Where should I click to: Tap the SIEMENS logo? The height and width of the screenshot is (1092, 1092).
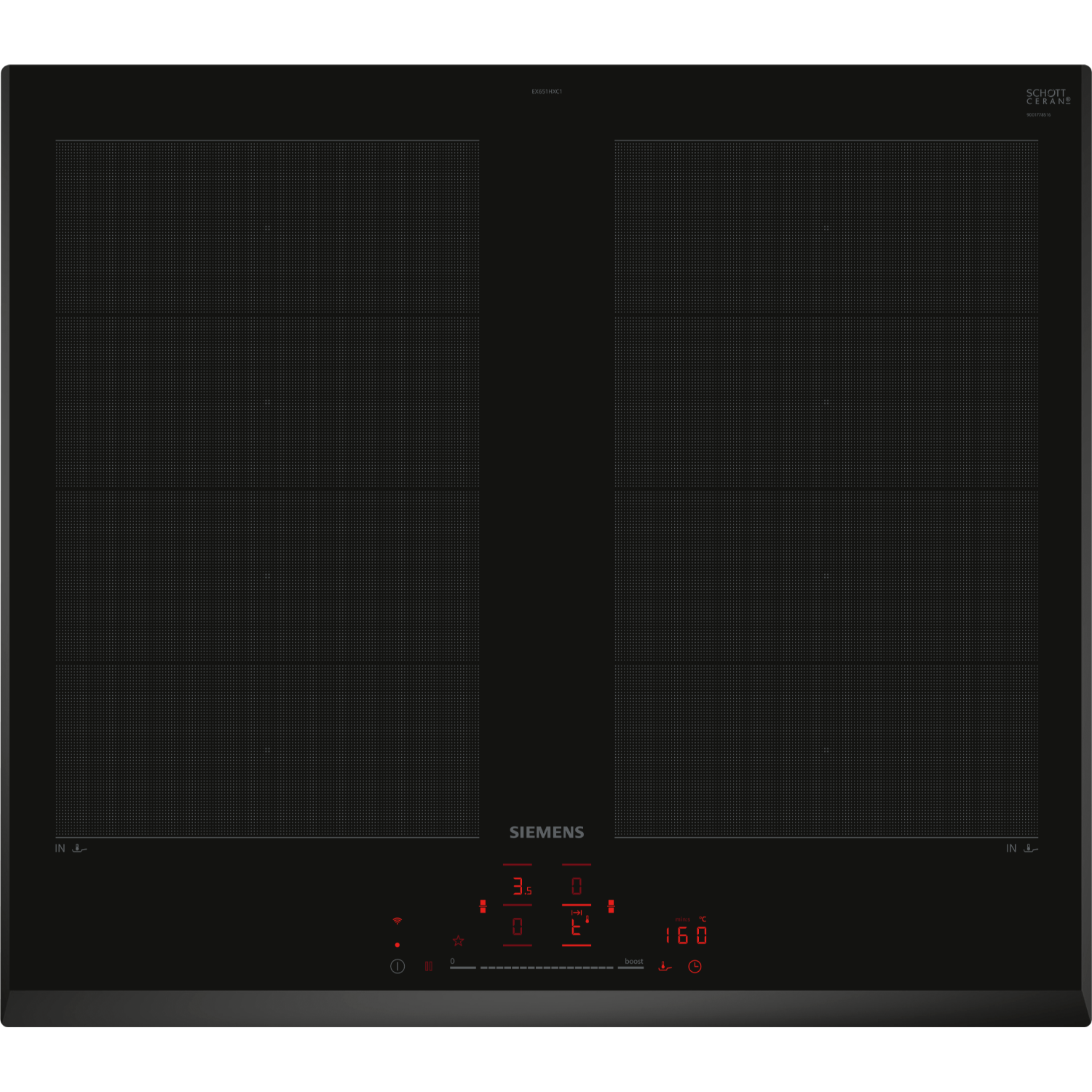point(546,832)
